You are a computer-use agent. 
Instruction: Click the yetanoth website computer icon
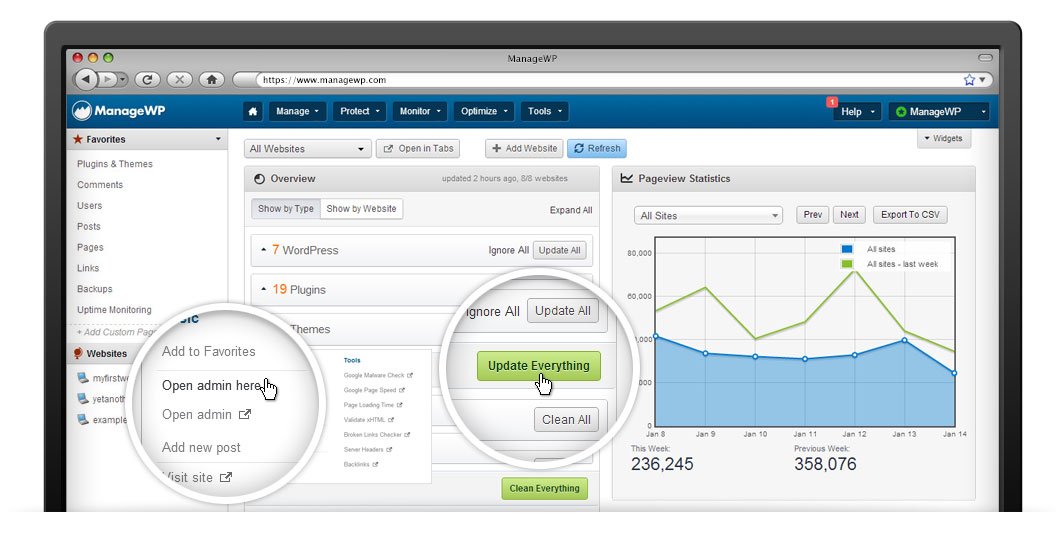83,399
